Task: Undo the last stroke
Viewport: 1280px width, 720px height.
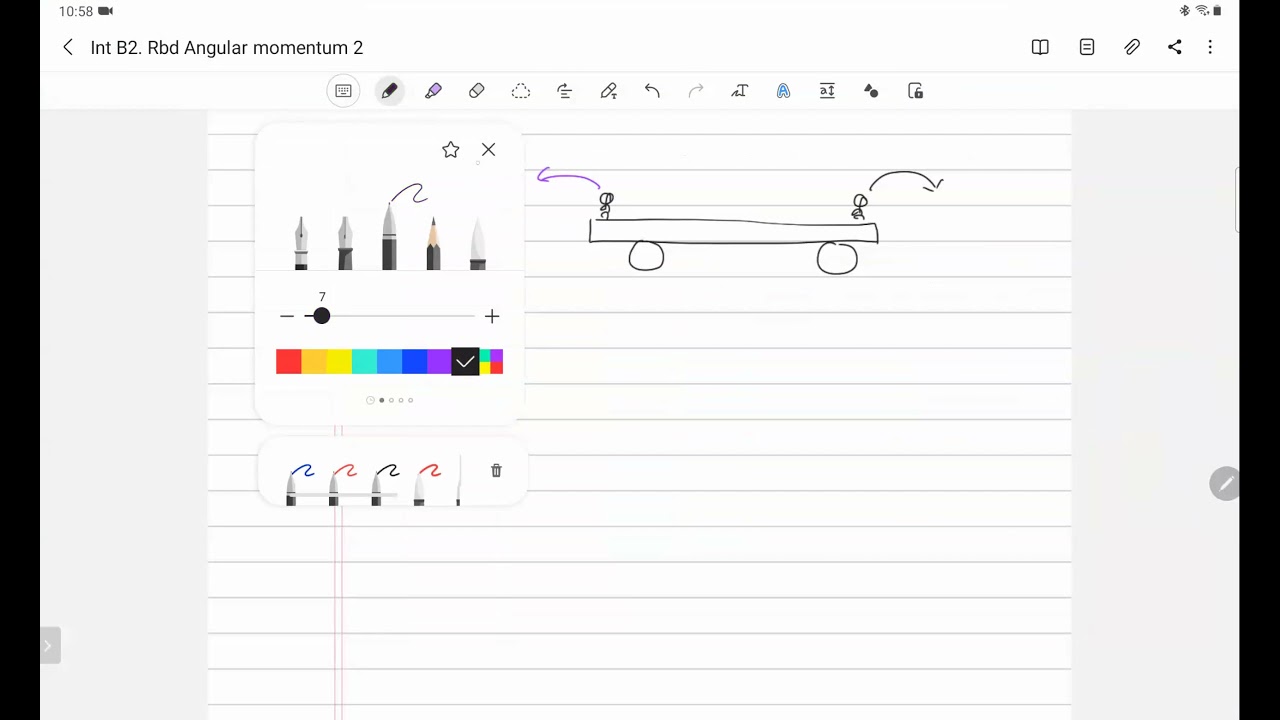Action: (x=652, y=91)
